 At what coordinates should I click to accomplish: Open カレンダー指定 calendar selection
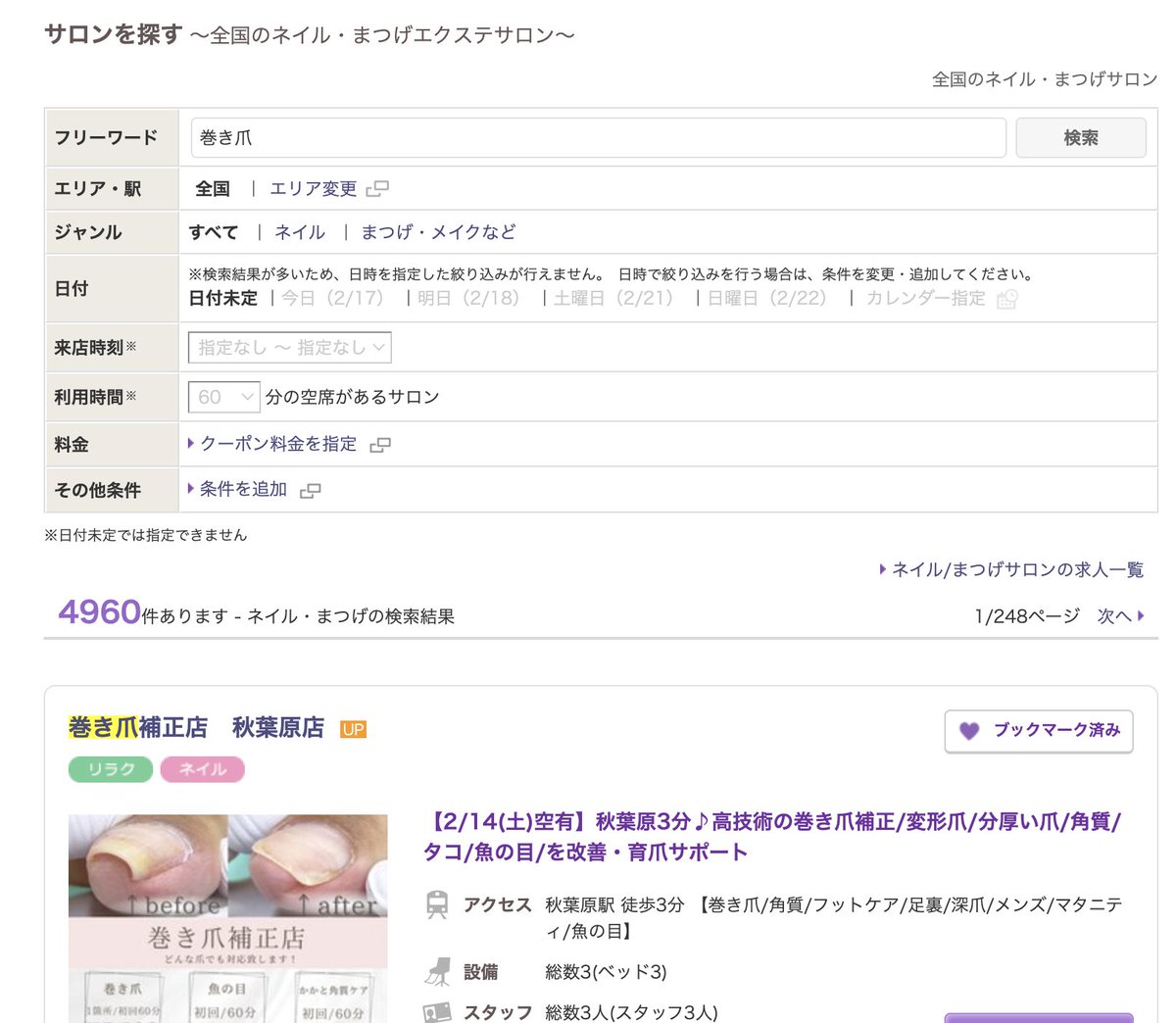tap(926, 298)
